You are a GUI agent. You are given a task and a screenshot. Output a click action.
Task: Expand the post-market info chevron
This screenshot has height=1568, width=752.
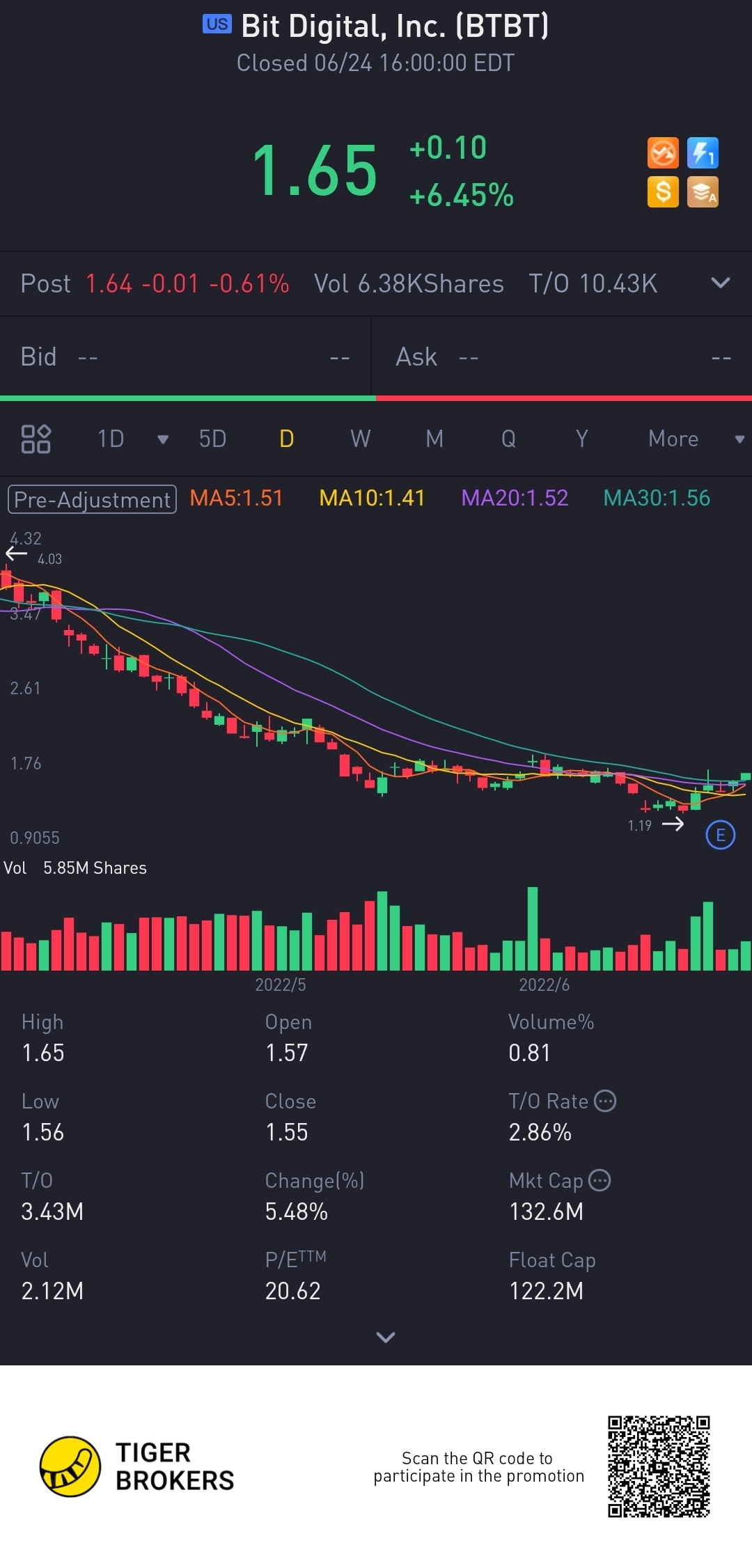[721, 283]
